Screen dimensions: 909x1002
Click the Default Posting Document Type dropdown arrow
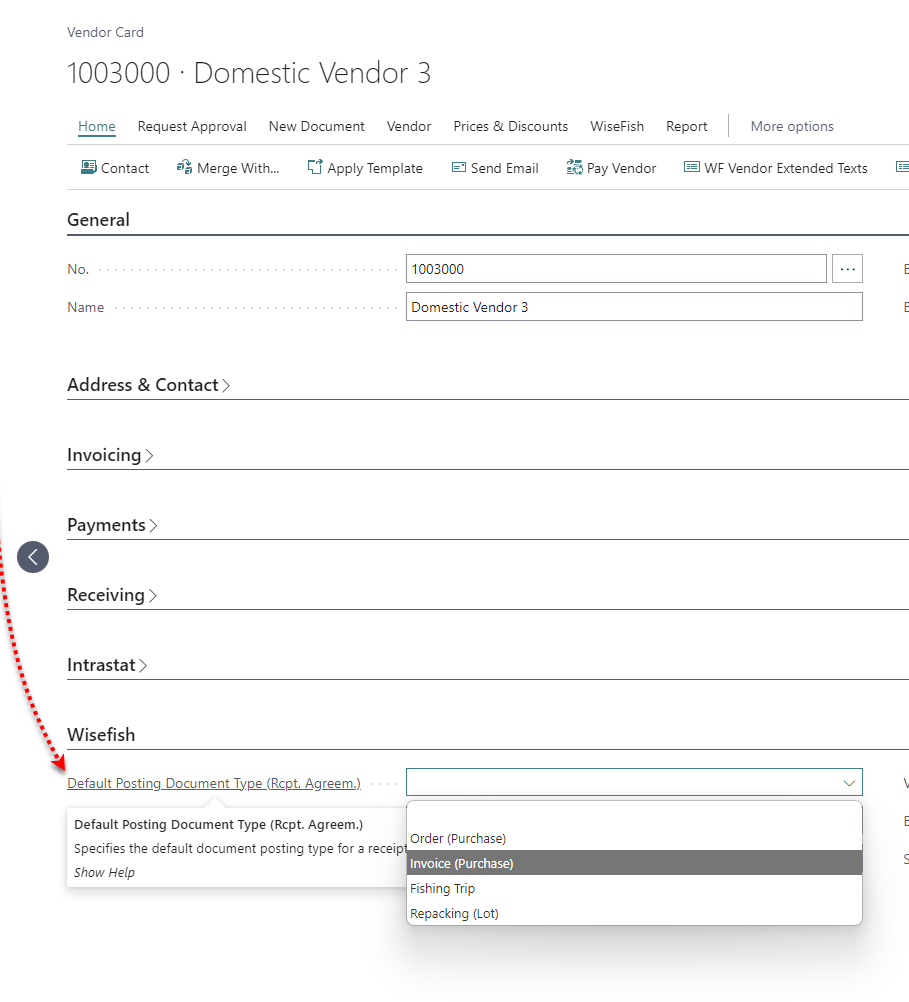coord(849,783)
